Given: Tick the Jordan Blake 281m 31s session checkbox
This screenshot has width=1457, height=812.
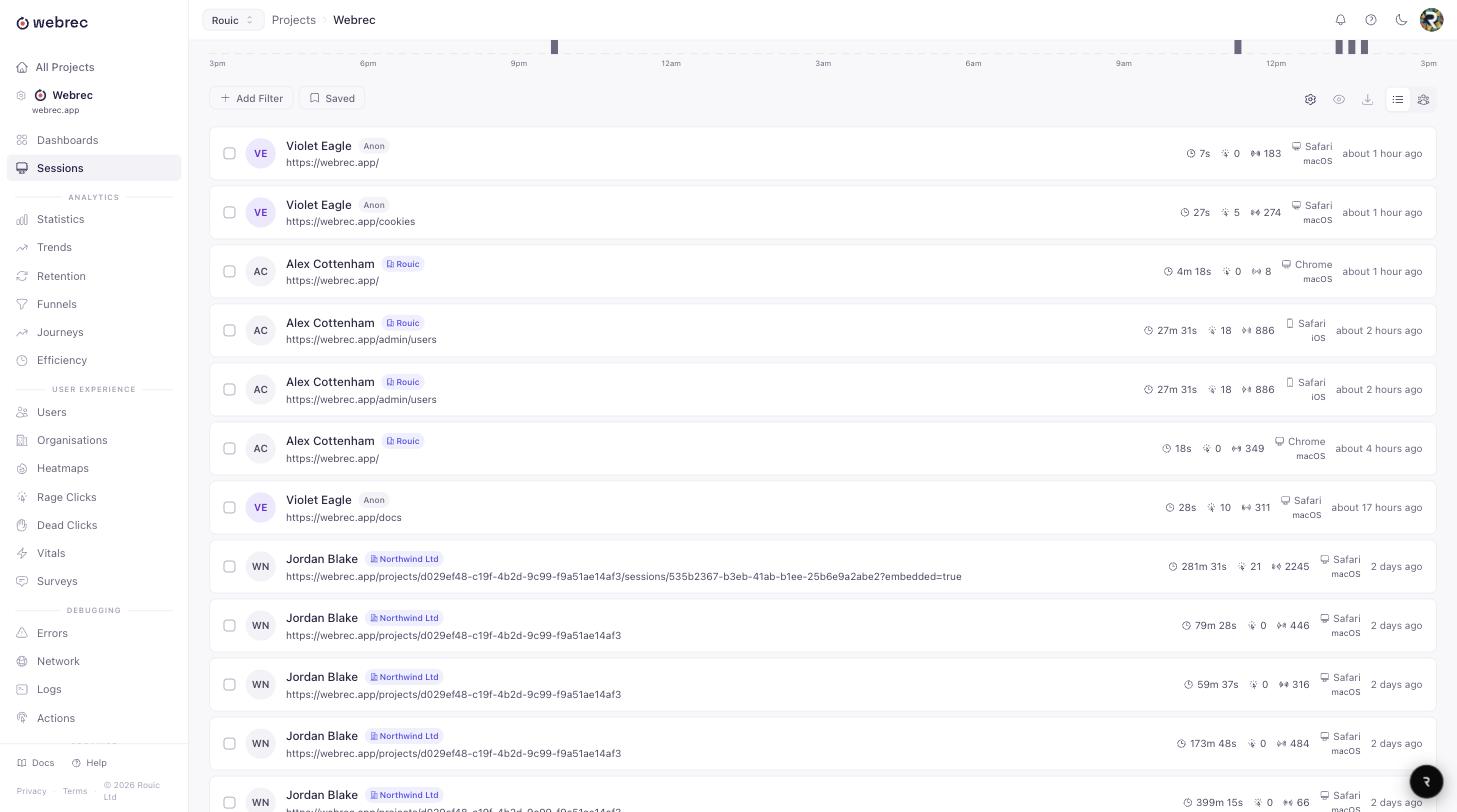Looking at the screenshot, I should pos(229,566).
